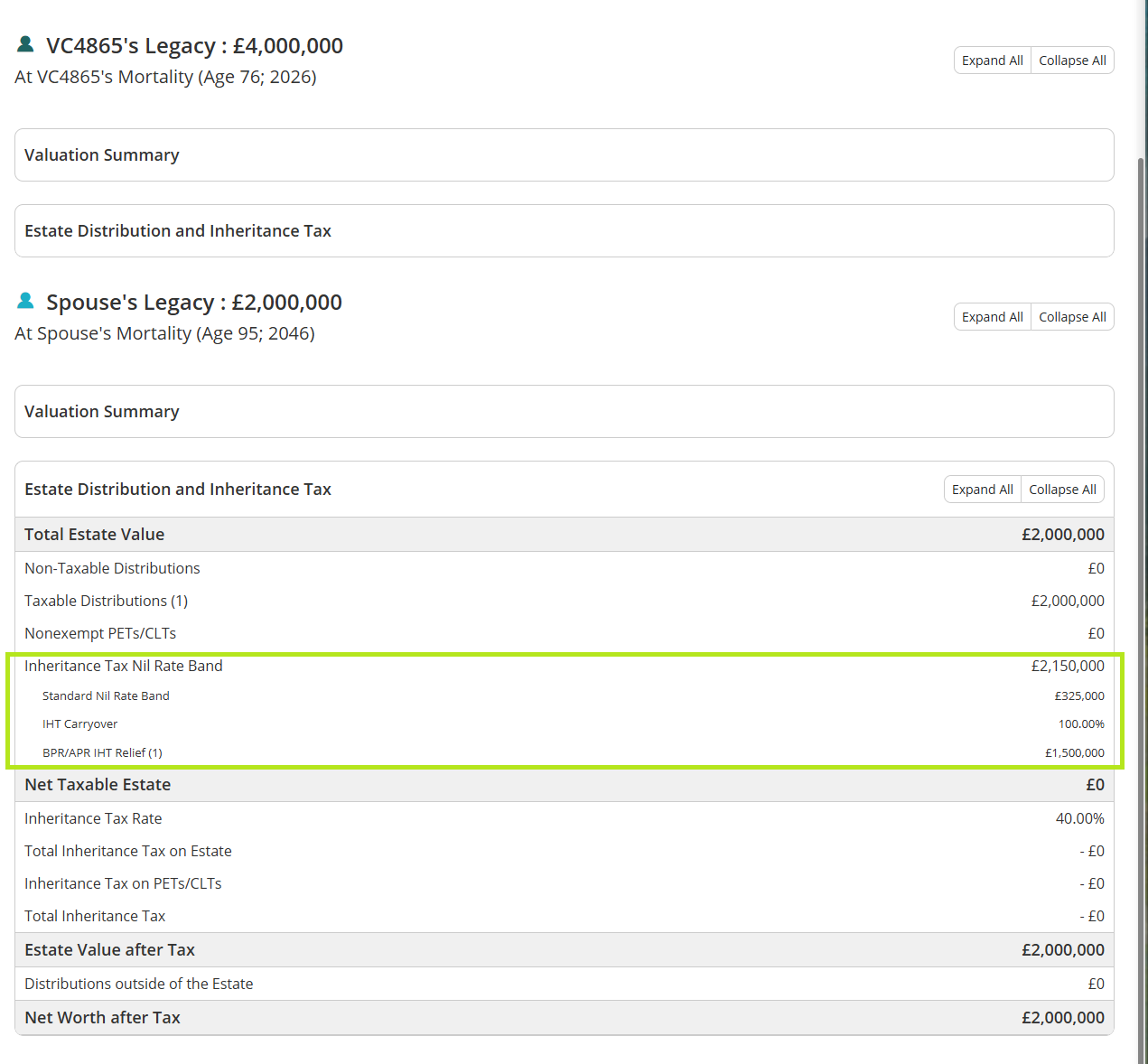
Task: Collapse All sections for VC4865's Legacy
Action: (1072, 61)
